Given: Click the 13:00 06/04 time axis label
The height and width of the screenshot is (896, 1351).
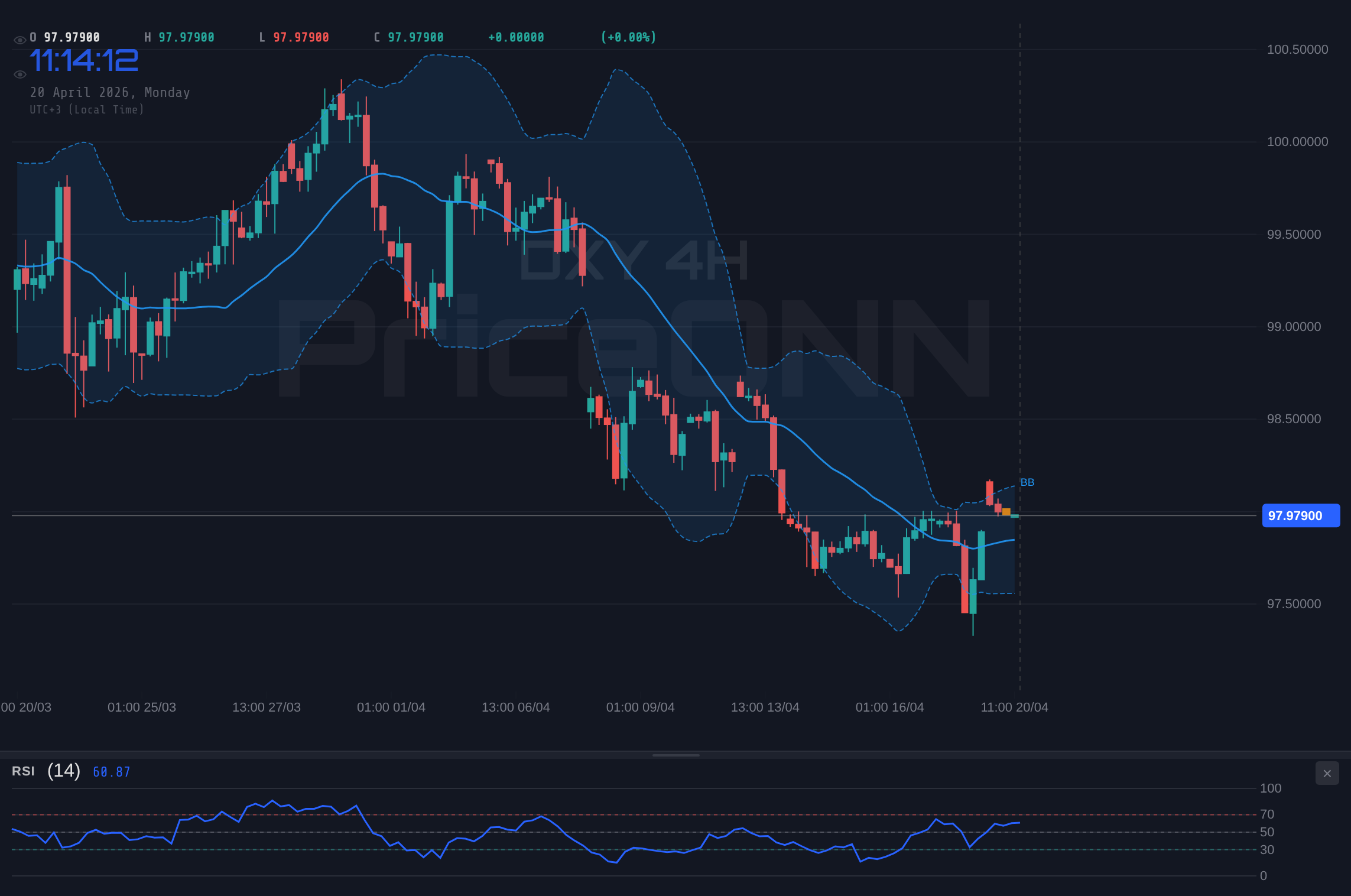Looking at the screenshot, I should (x=516, y=707).
